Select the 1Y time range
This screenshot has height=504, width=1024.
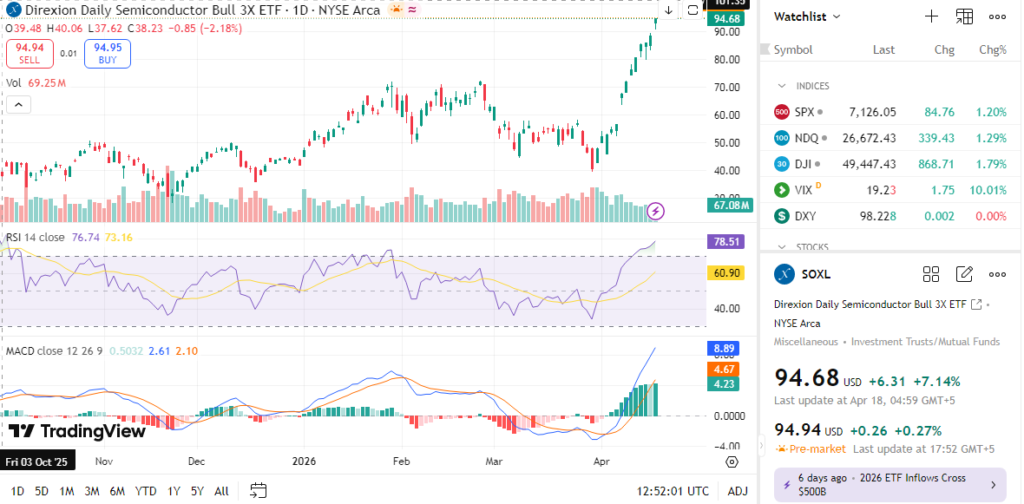(174, 491)
